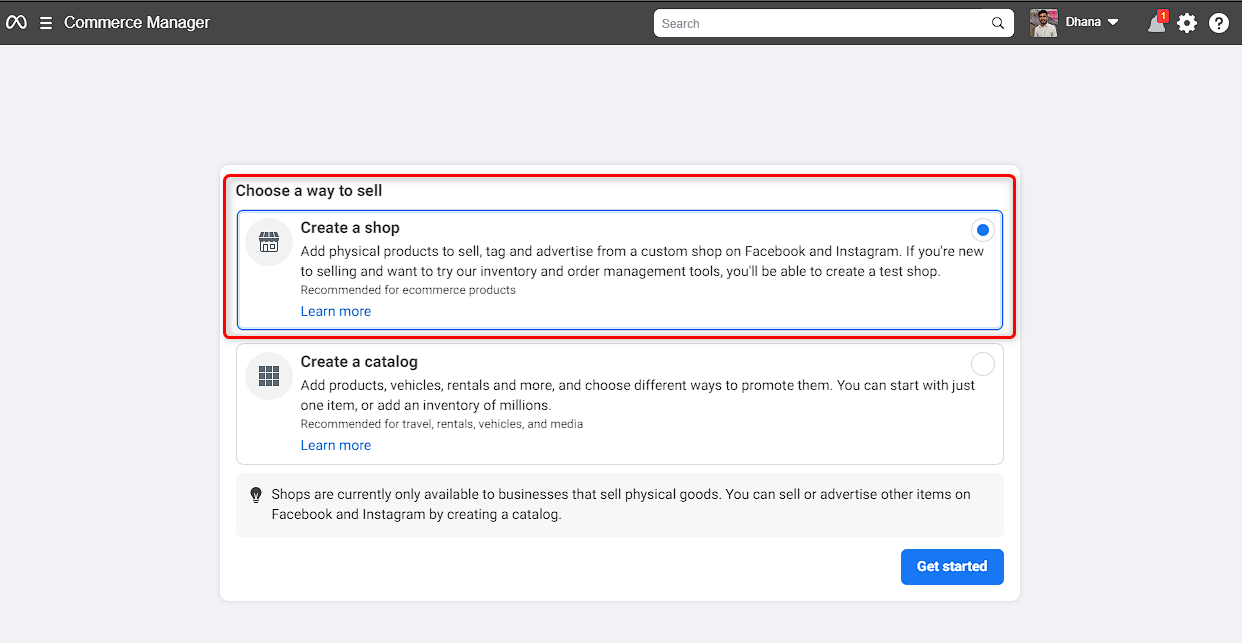Click the 'Shops are currently only available' notice
The width and height of the screenshot is (1242, 643).
tap(621, 505)
